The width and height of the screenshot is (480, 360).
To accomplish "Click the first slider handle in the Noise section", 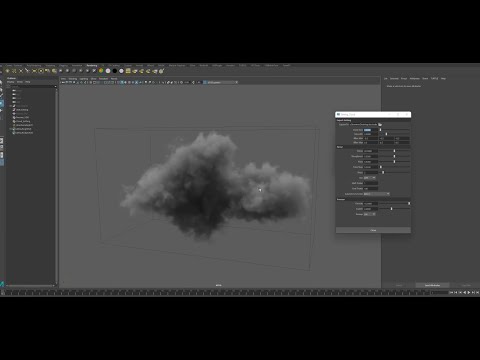I will coord(394,151).
